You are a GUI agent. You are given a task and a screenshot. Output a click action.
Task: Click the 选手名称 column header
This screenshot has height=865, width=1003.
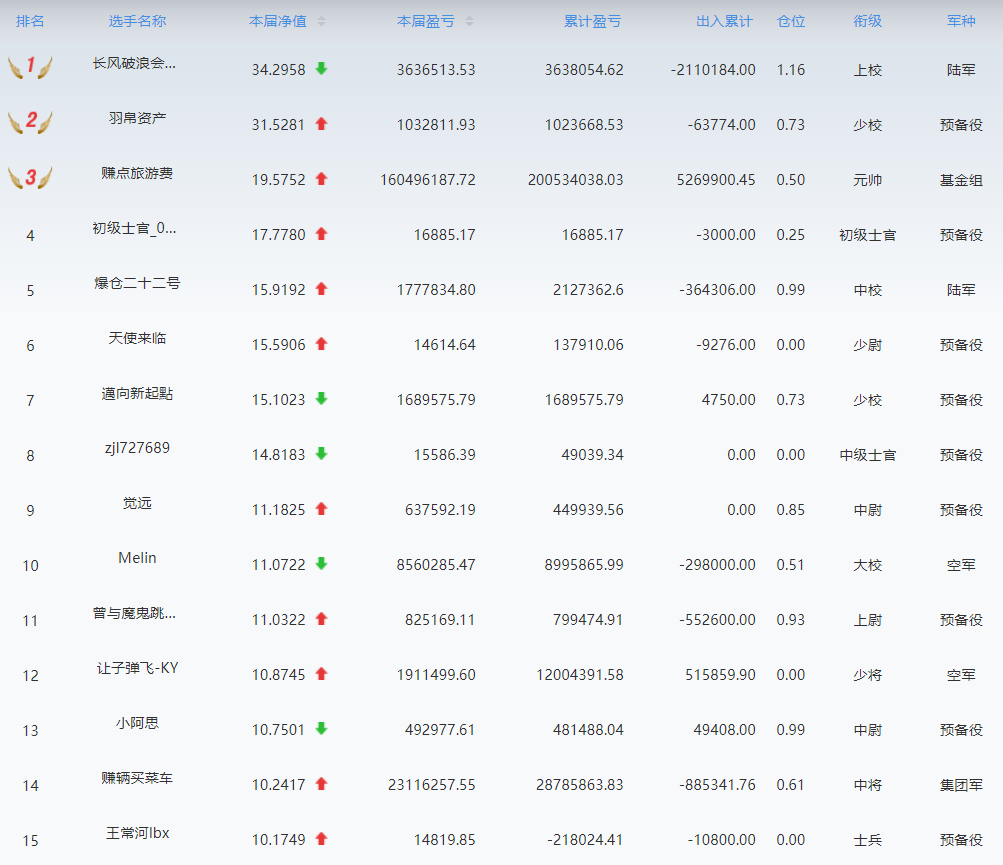(x=137, y=21)
